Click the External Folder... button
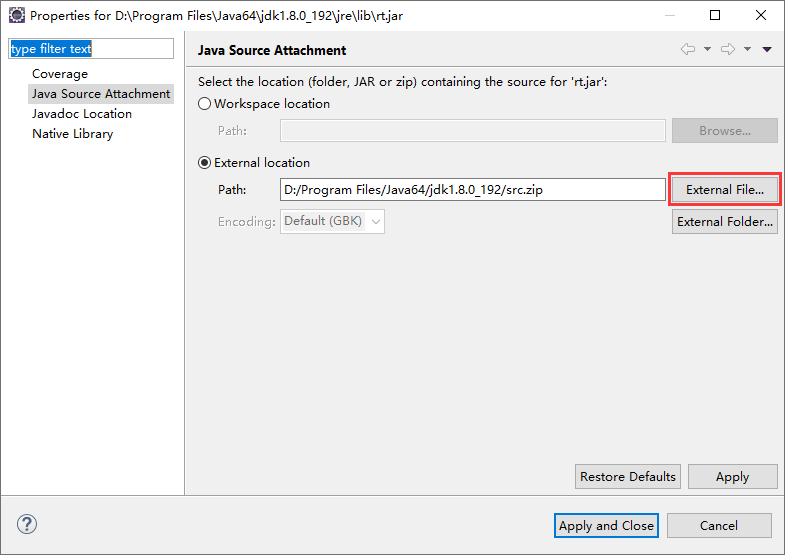The image size is (785, 555). [x=724, y=222]
